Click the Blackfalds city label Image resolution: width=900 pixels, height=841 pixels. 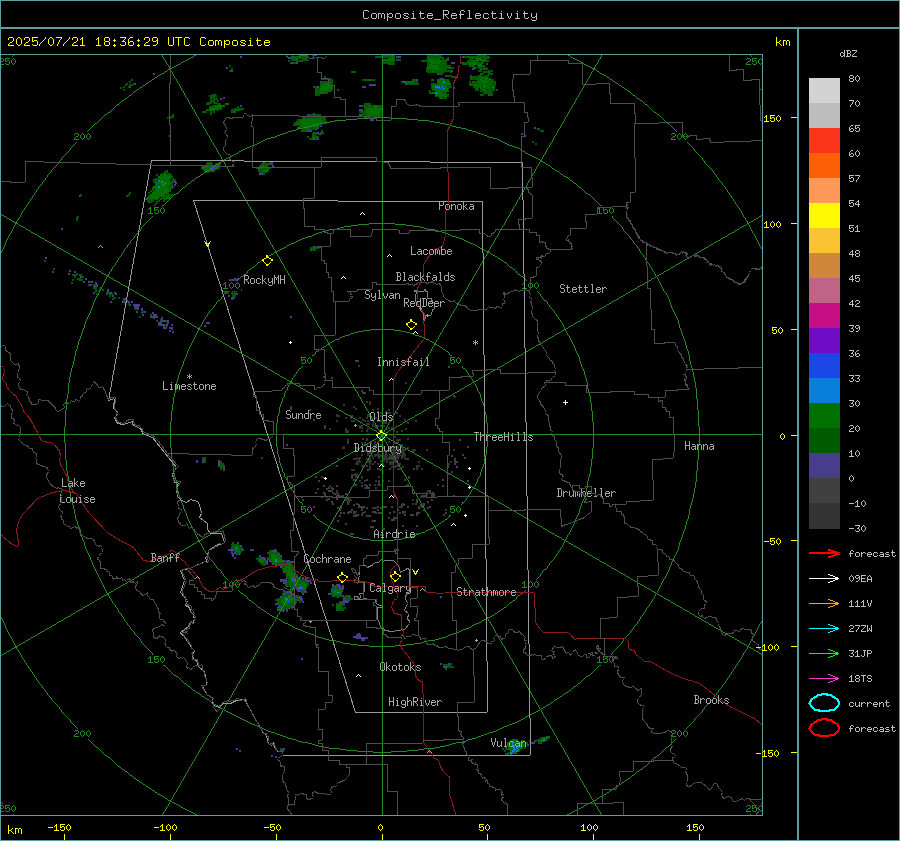425,277
